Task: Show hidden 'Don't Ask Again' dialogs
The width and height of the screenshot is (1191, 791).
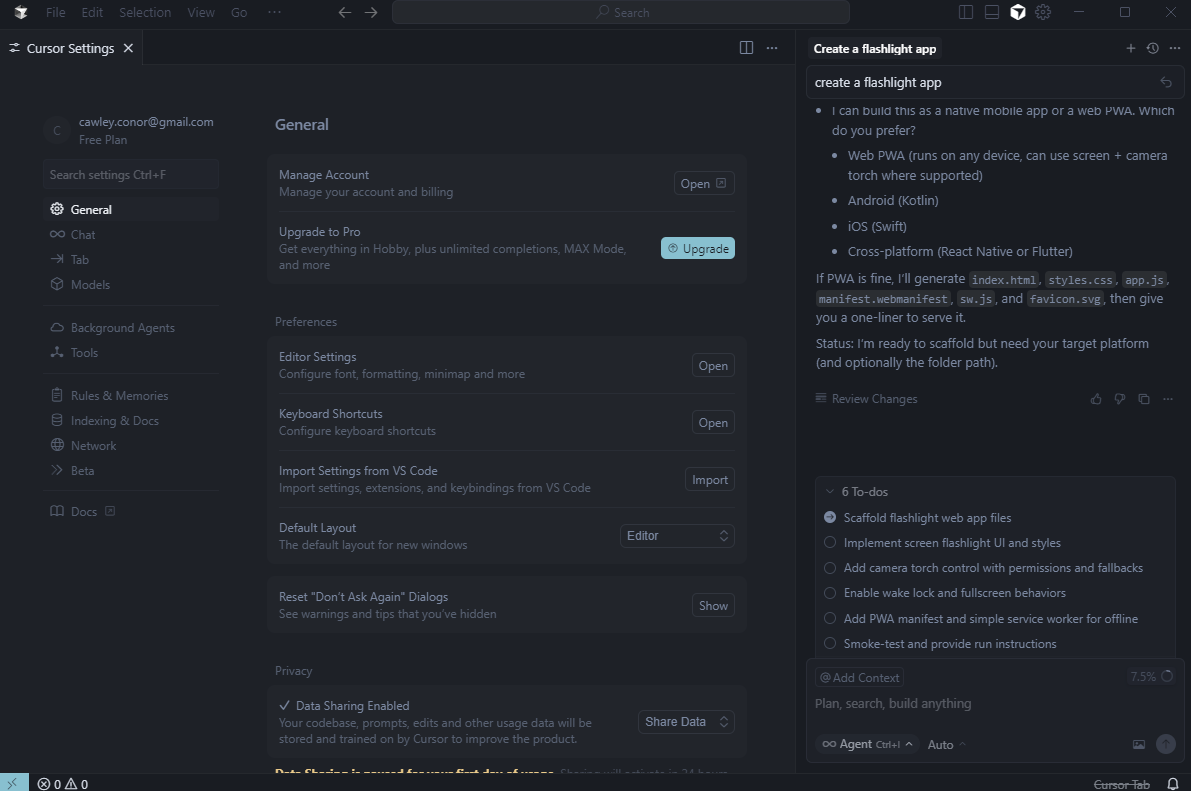Action: point(712,605)
